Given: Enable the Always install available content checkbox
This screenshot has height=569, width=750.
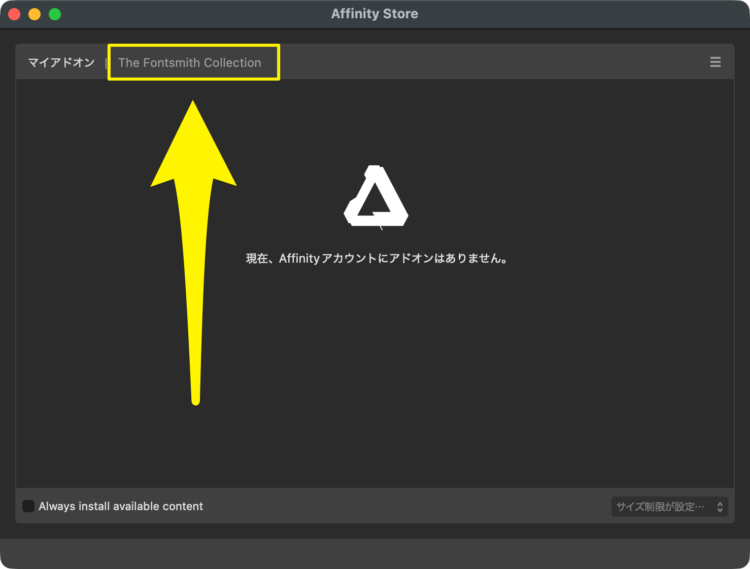Looking at the screenshot, I should tap(28, 506).
